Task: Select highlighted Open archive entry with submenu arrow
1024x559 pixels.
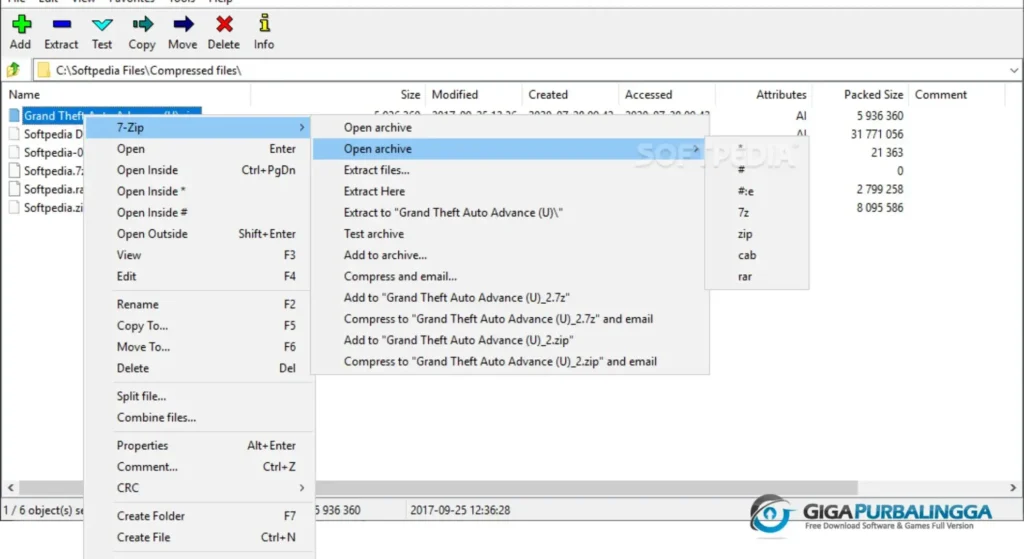Action: click(509, 149)
